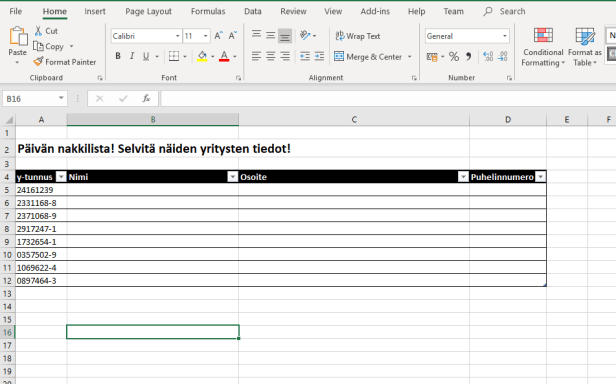The width and height of the screenshot is (616, 384).
Task: Switch to the Page Layout tab
Action: click(x=148, y=11)
